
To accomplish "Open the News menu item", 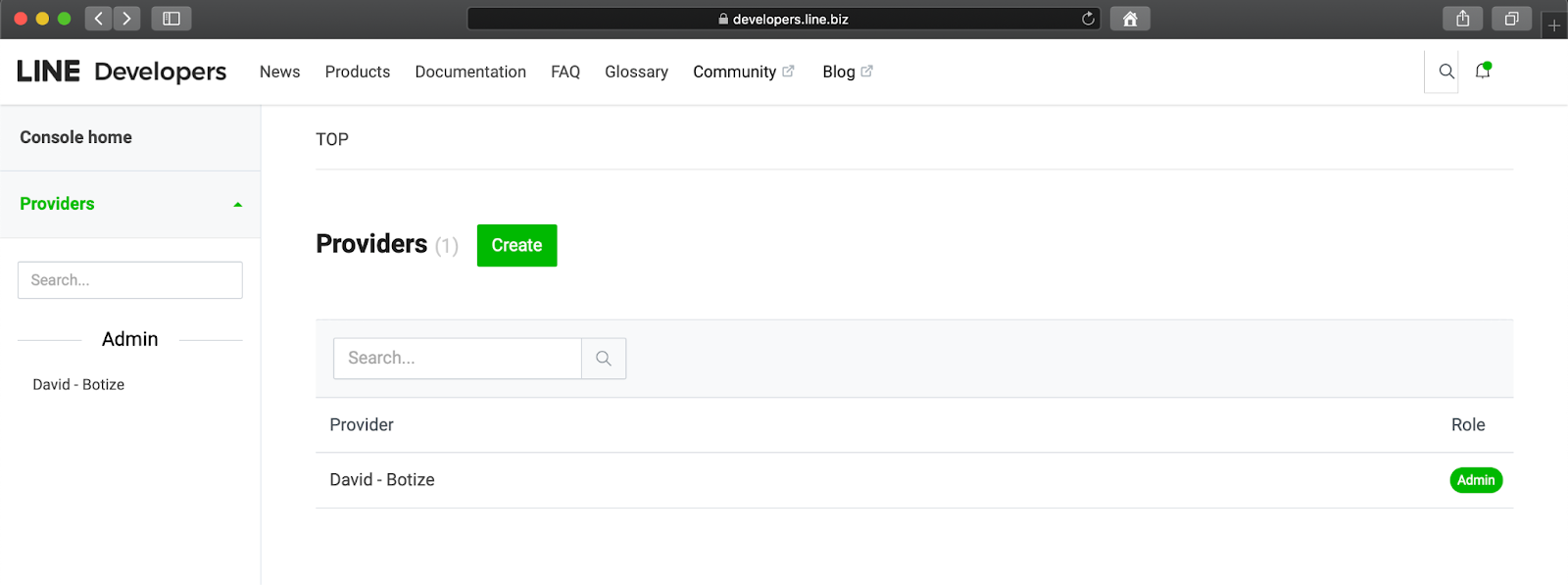I will (x=279, y=72).
